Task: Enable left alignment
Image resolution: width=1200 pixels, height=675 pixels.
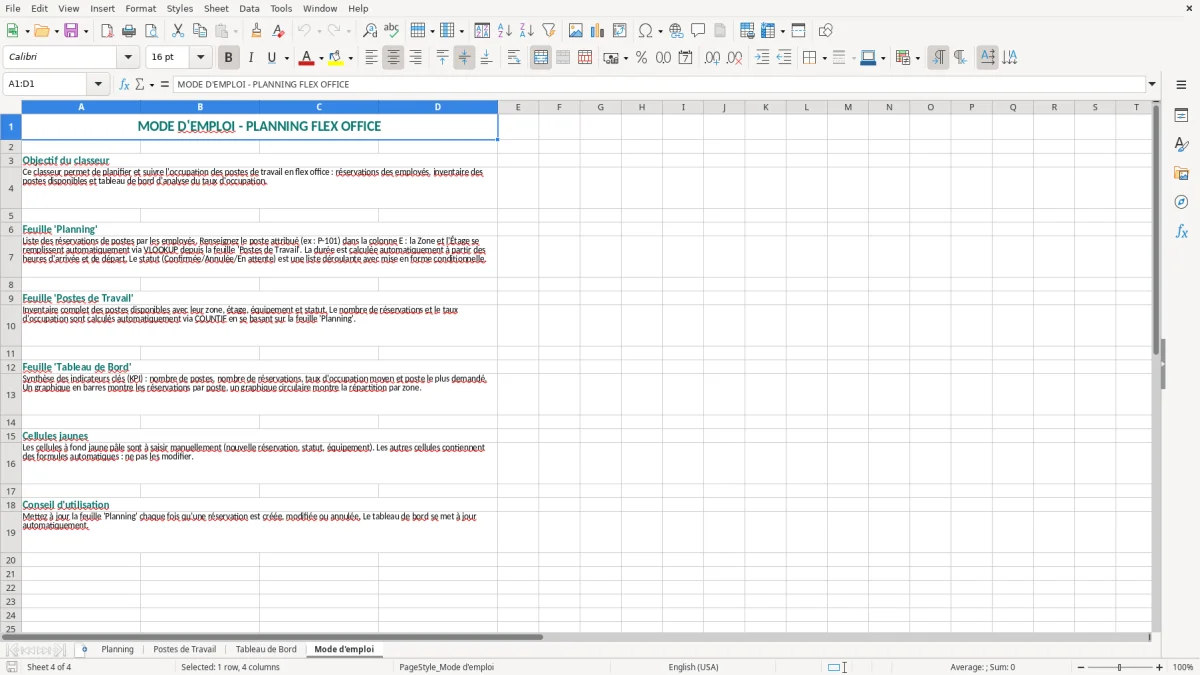Action: (x=371, y=58)
